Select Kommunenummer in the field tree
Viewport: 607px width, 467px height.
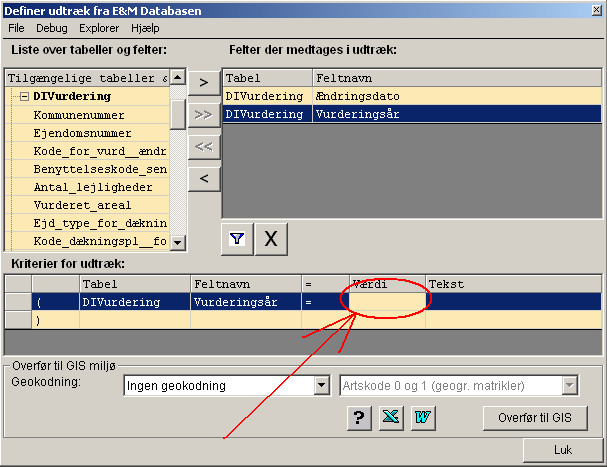79,116
